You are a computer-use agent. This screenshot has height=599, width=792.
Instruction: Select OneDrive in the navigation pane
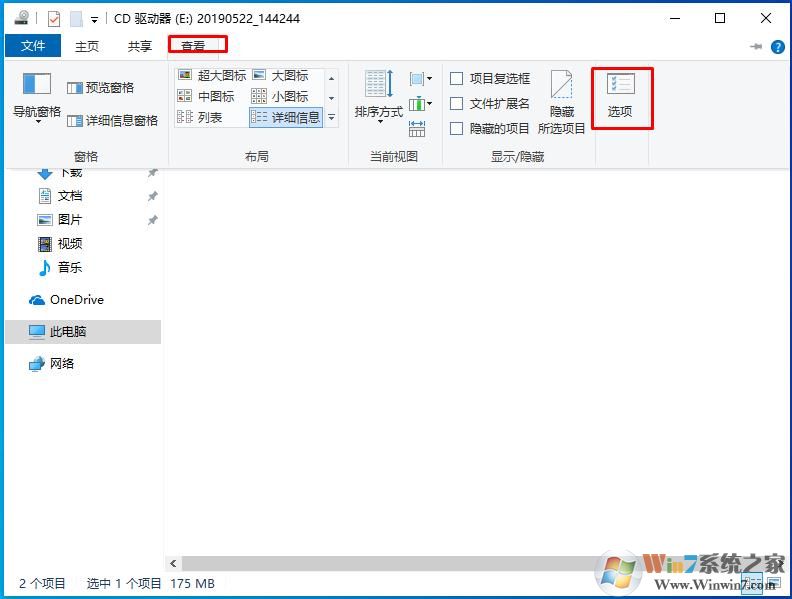(77, 300)
